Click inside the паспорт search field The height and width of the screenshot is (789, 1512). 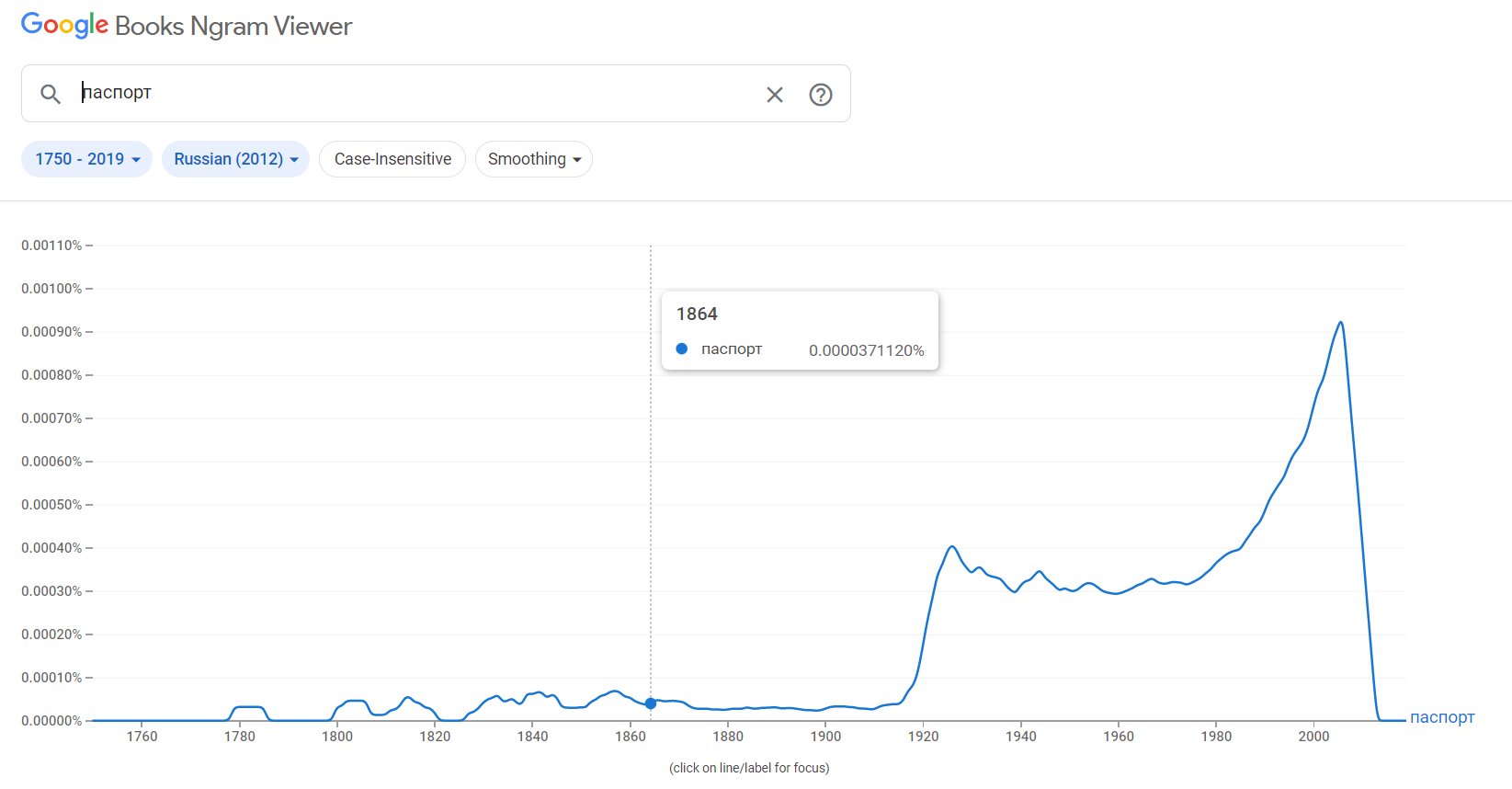pos(414,93)
